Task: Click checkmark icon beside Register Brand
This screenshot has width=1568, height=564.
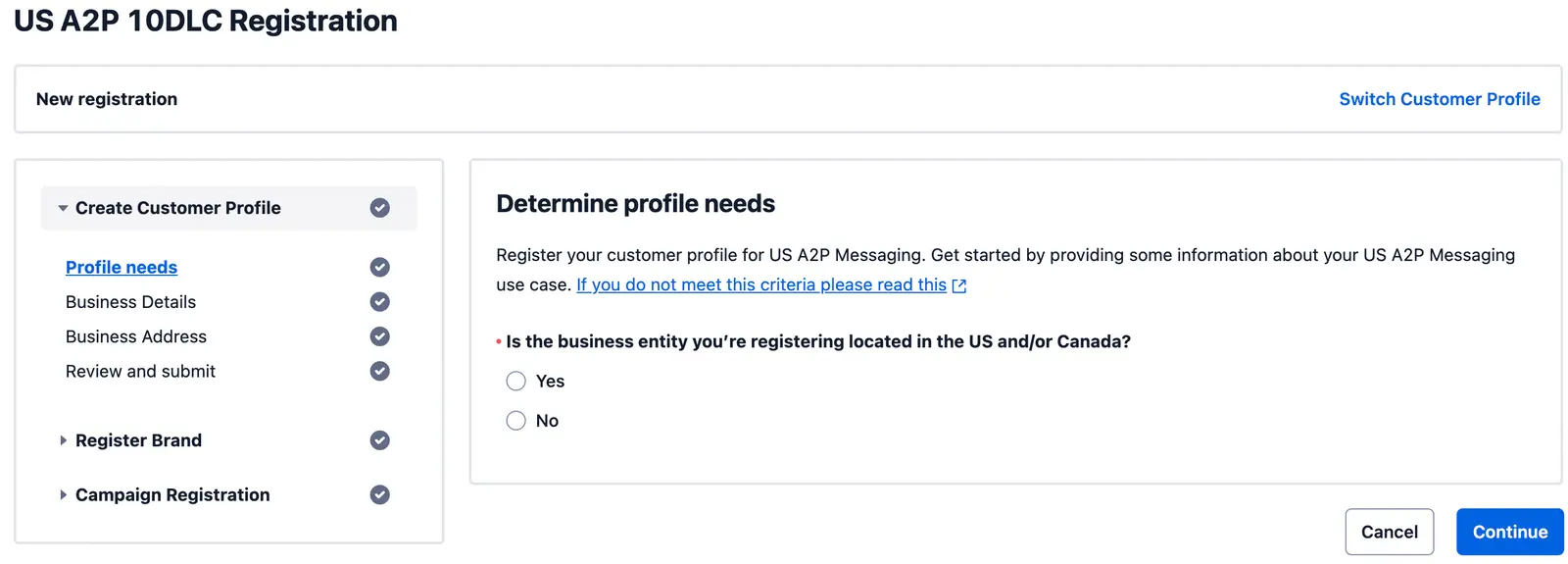Action: click(x=380, y=440)
